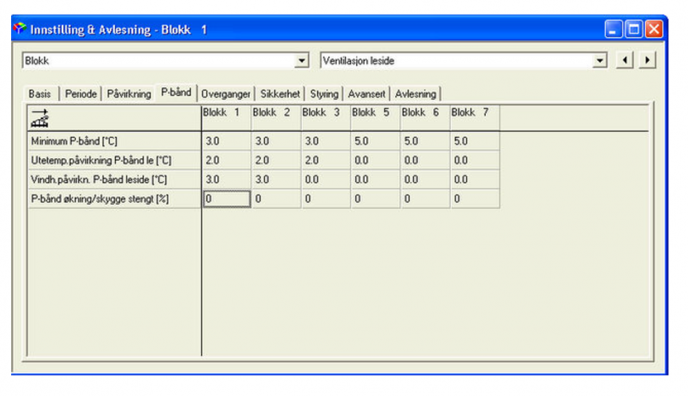This screenshot has height=396, width=688.
Task: Open the Avlesning tab
Action: (416, 94)
